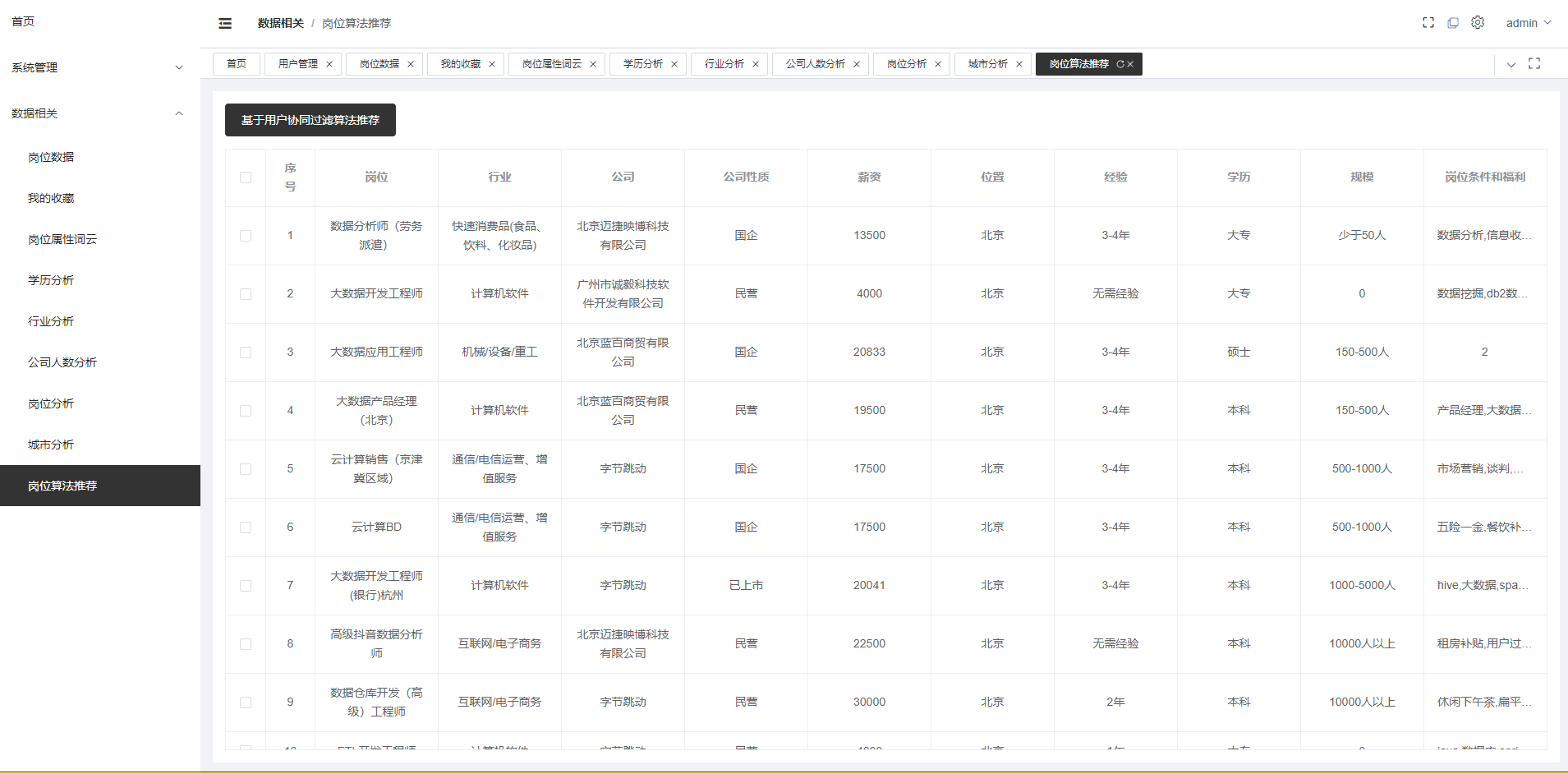This screenshot has width=1568, height=774.
Task: Open 城市分析 in the sidebar
Action: pos(100,445)
